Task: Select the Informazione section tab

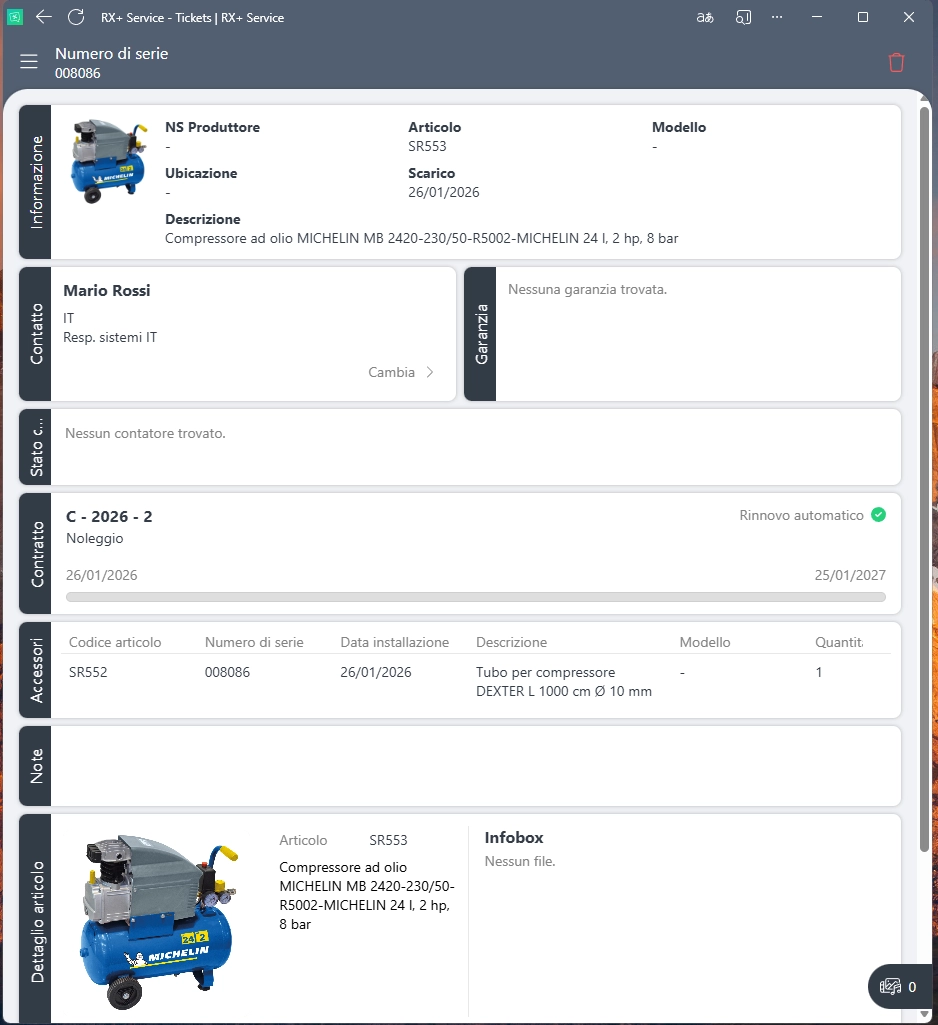Action: click(x=35, y=182)
